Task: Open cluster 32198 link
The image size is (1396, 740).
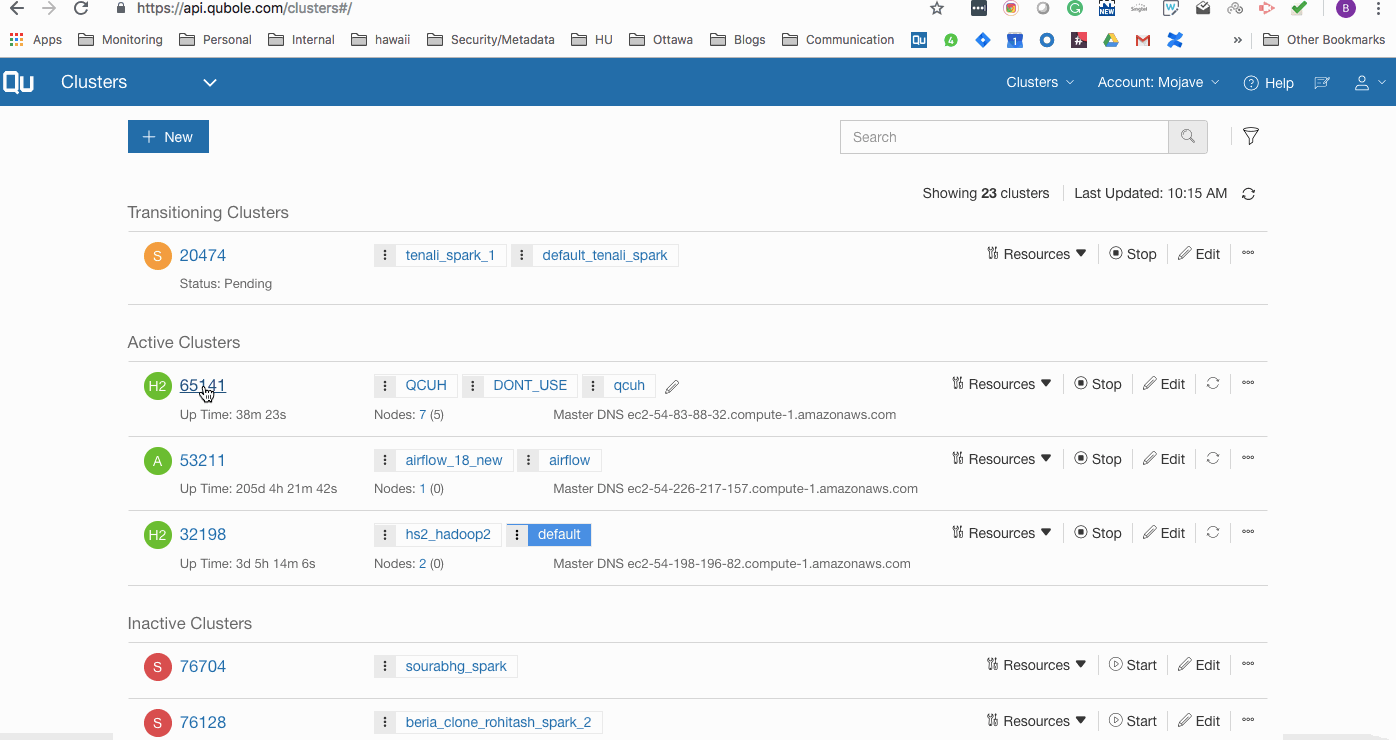Action: point(203,534)
